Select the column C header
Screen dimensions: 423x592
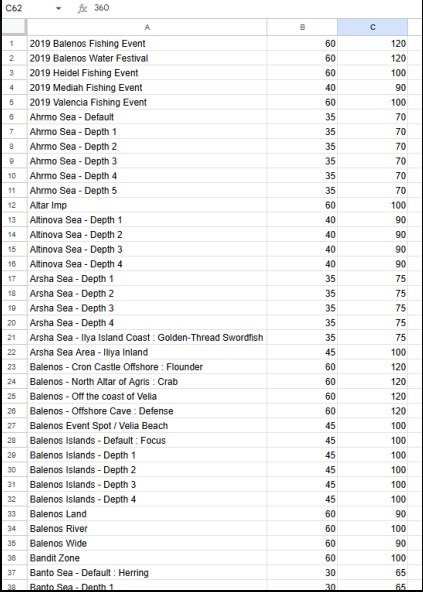[x=372, y=27]
